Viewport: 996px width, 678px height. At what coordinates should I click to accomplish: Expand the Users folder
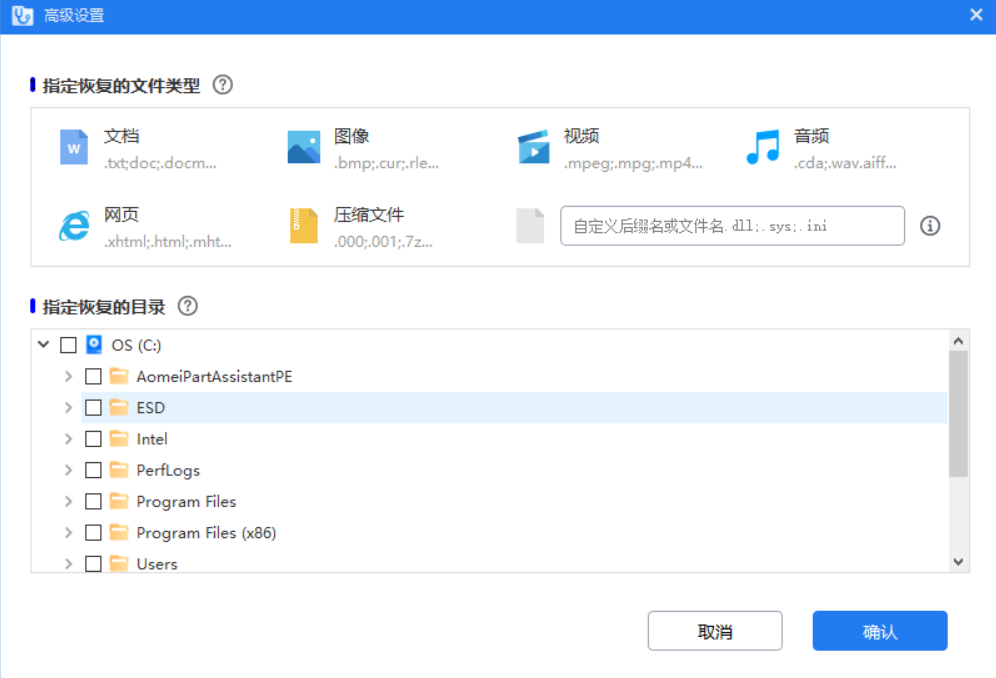(x=68, y=564)
